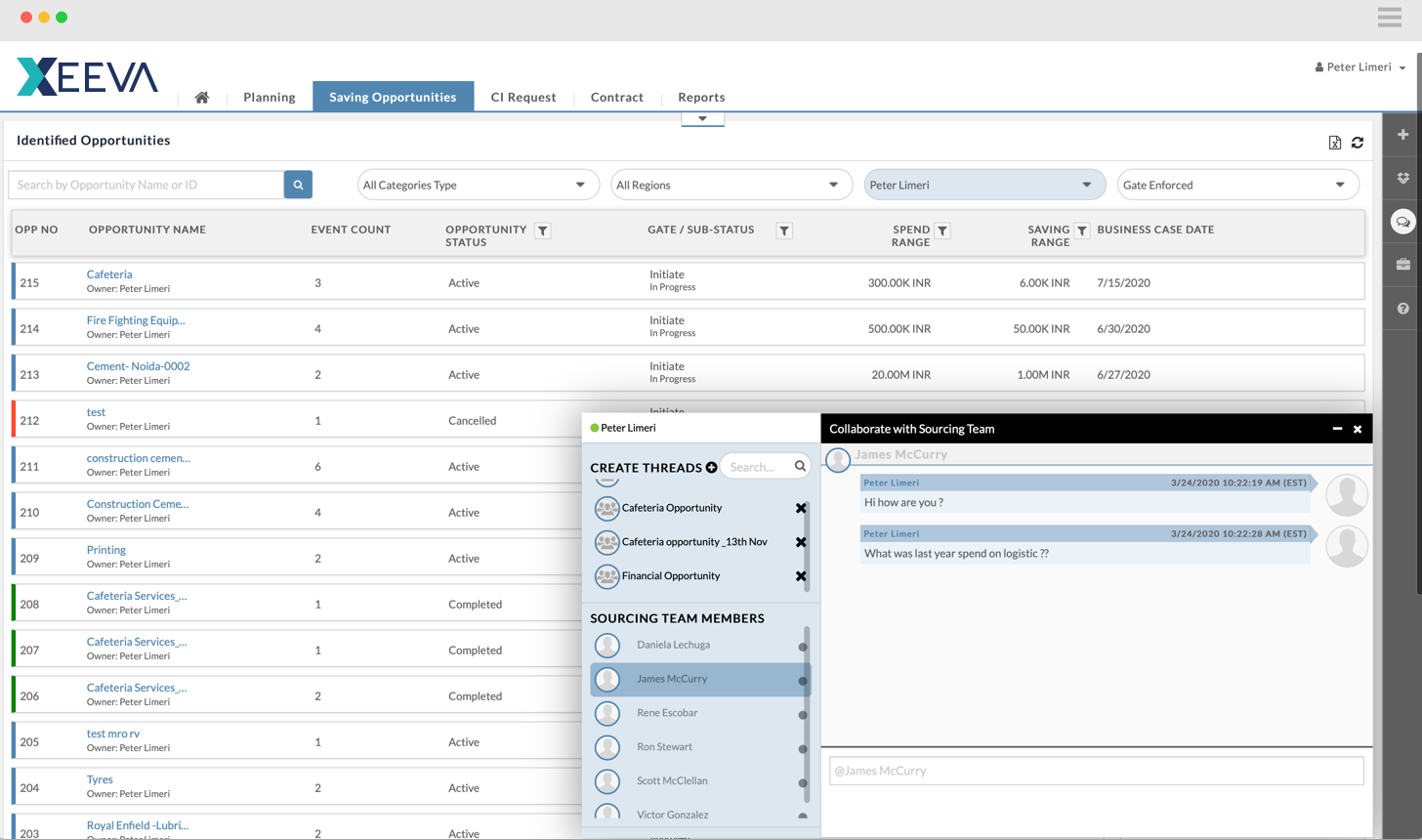
Task: Open the Tyres opportunity link
Action: pos(100,779)
